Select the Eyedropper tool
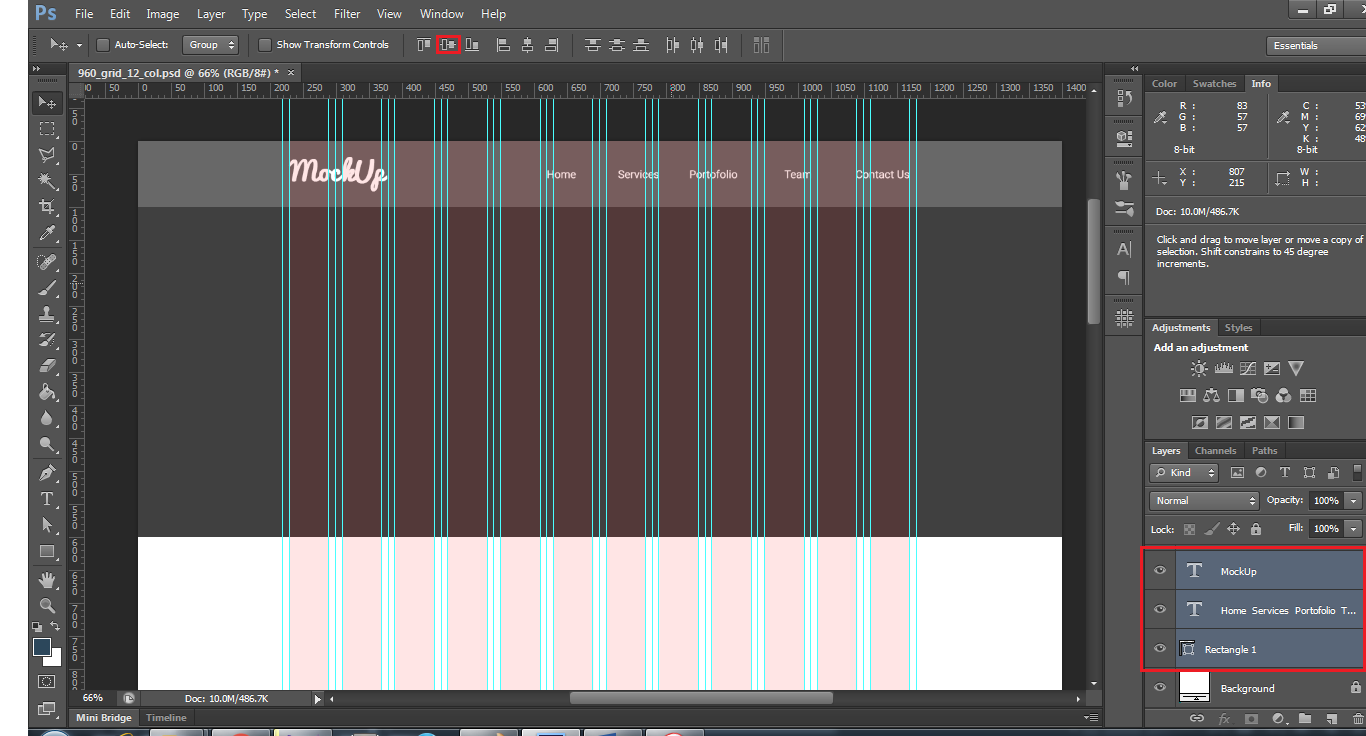Screen dimensions: 1366x736 pos(47,234)
